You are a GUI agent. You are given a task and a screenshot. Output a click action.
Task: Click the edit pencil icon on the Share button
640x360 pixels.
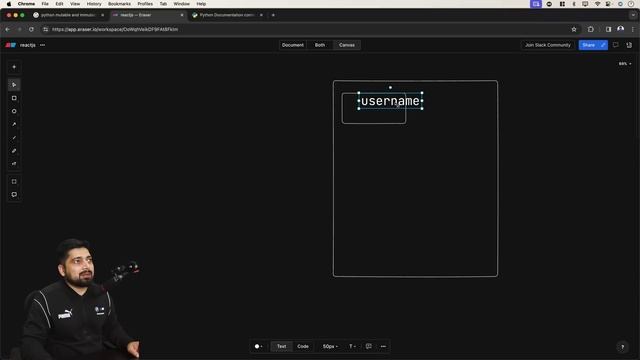pos(603,45)
